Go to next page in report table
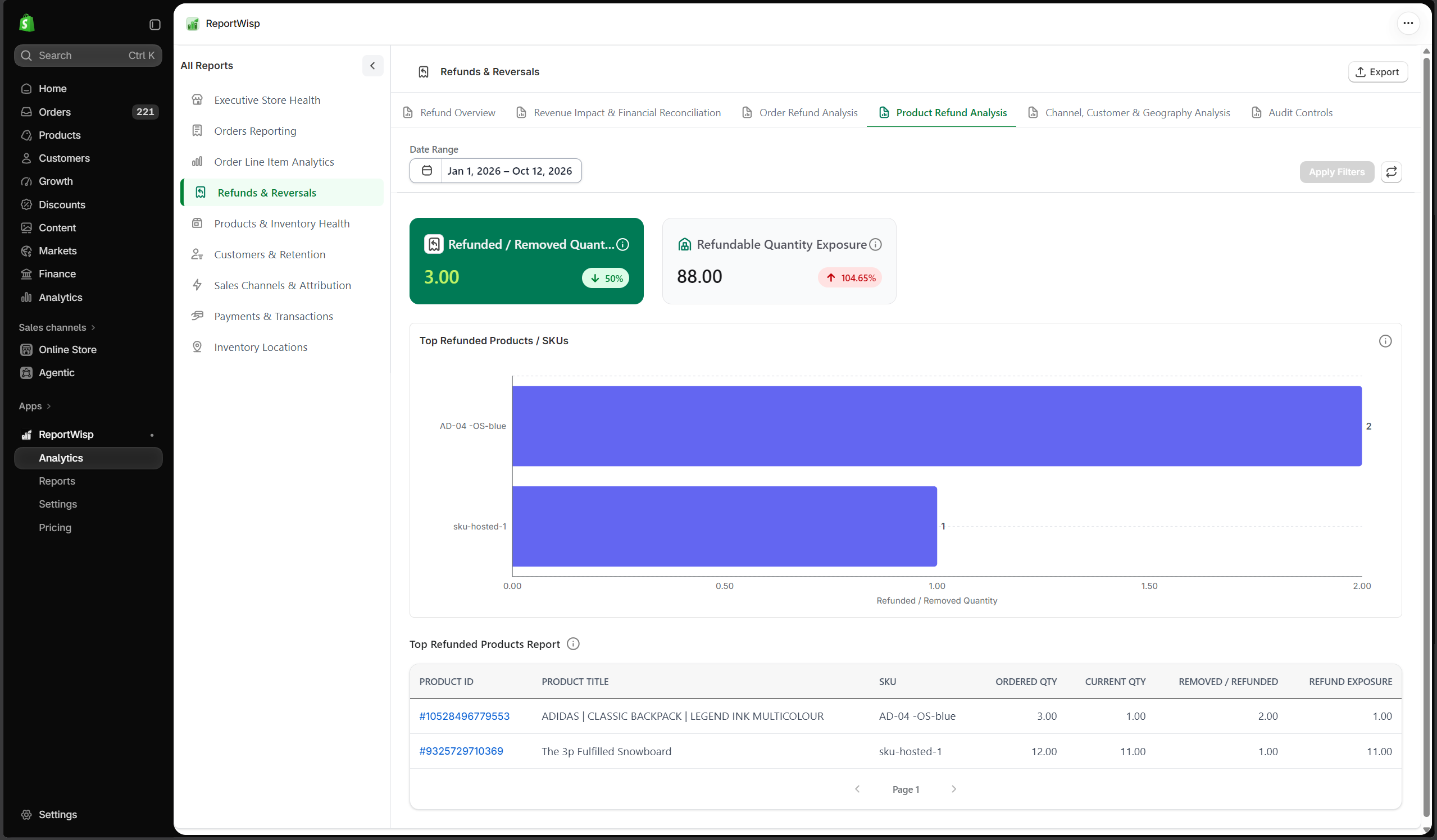 [x=953, y=789]
